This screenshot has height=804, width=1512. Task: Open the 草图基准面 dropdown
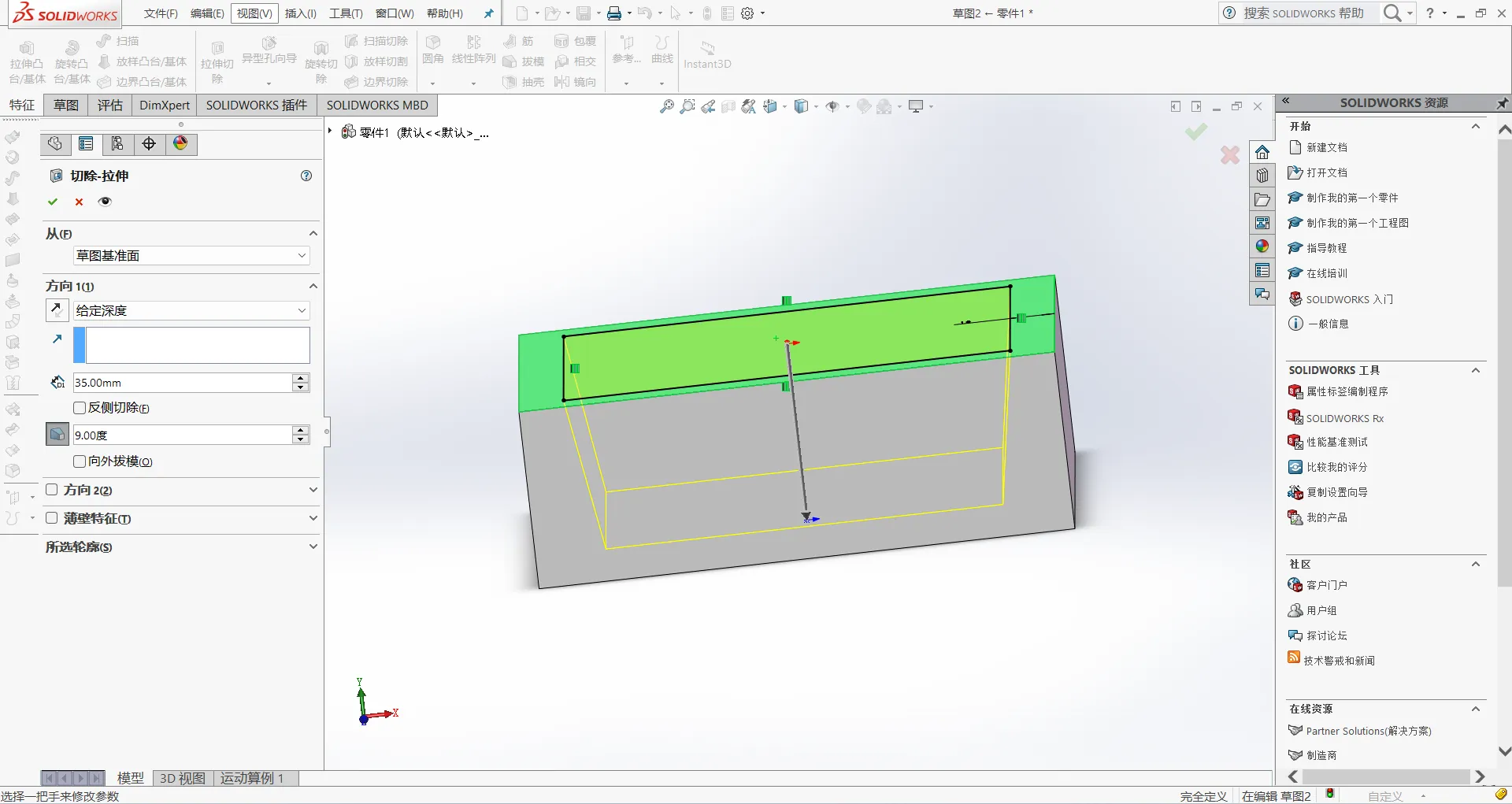coord(191,255)
